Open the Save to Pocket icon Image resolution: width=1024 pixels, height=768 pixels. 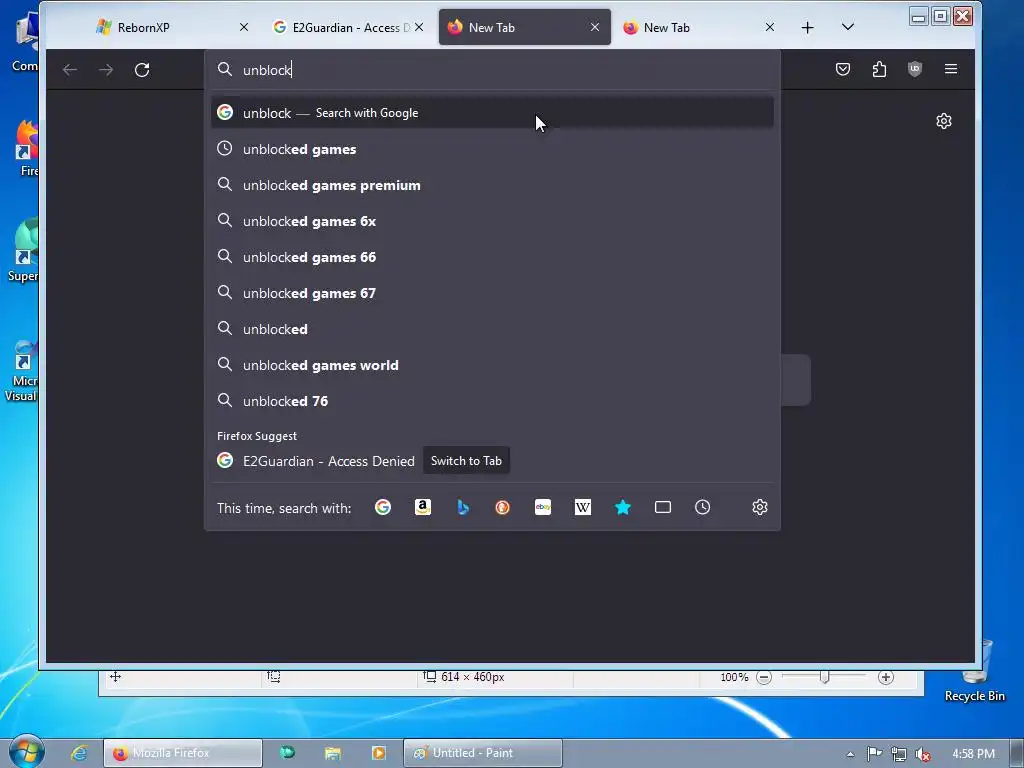pyautogui.click(x=843, y=69)
